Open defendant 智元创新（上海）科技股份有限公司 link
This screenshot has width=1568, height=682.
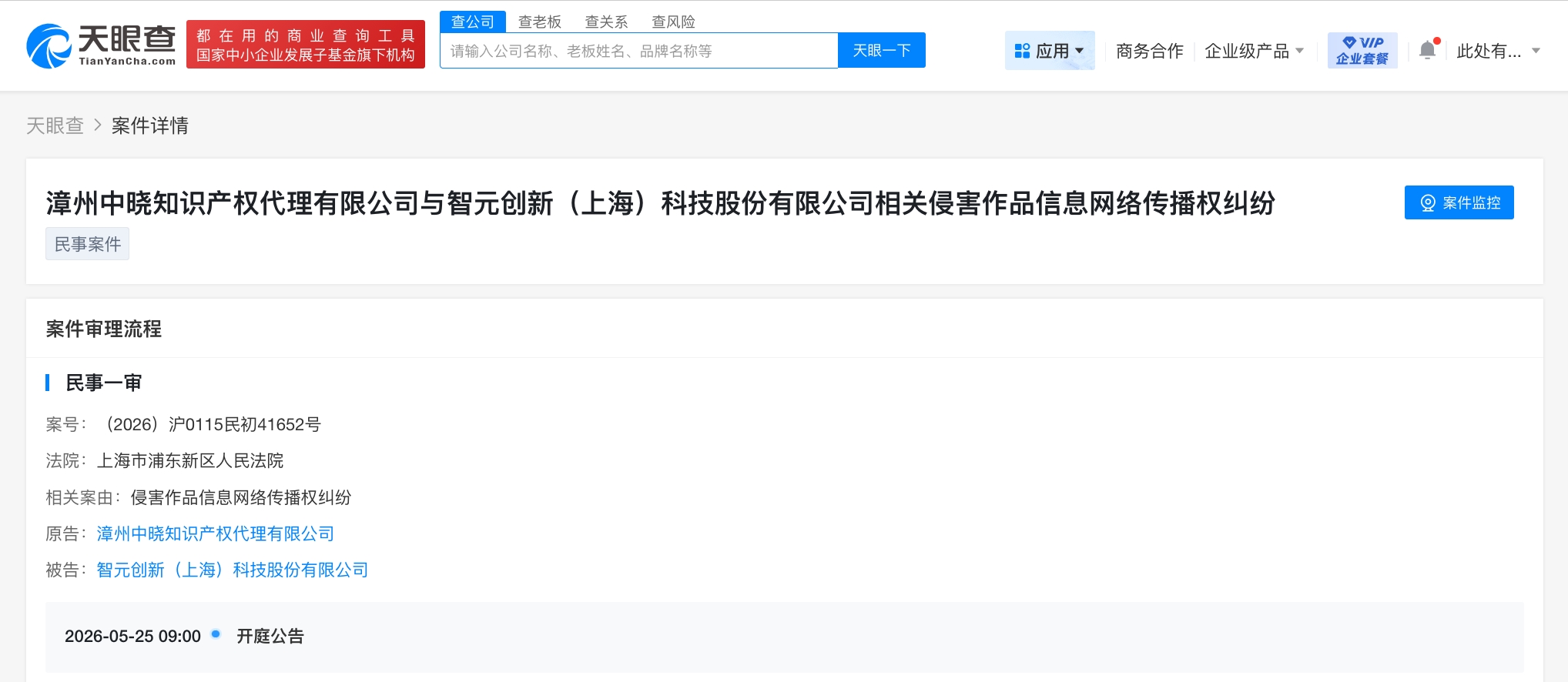(x=233, y=570)
